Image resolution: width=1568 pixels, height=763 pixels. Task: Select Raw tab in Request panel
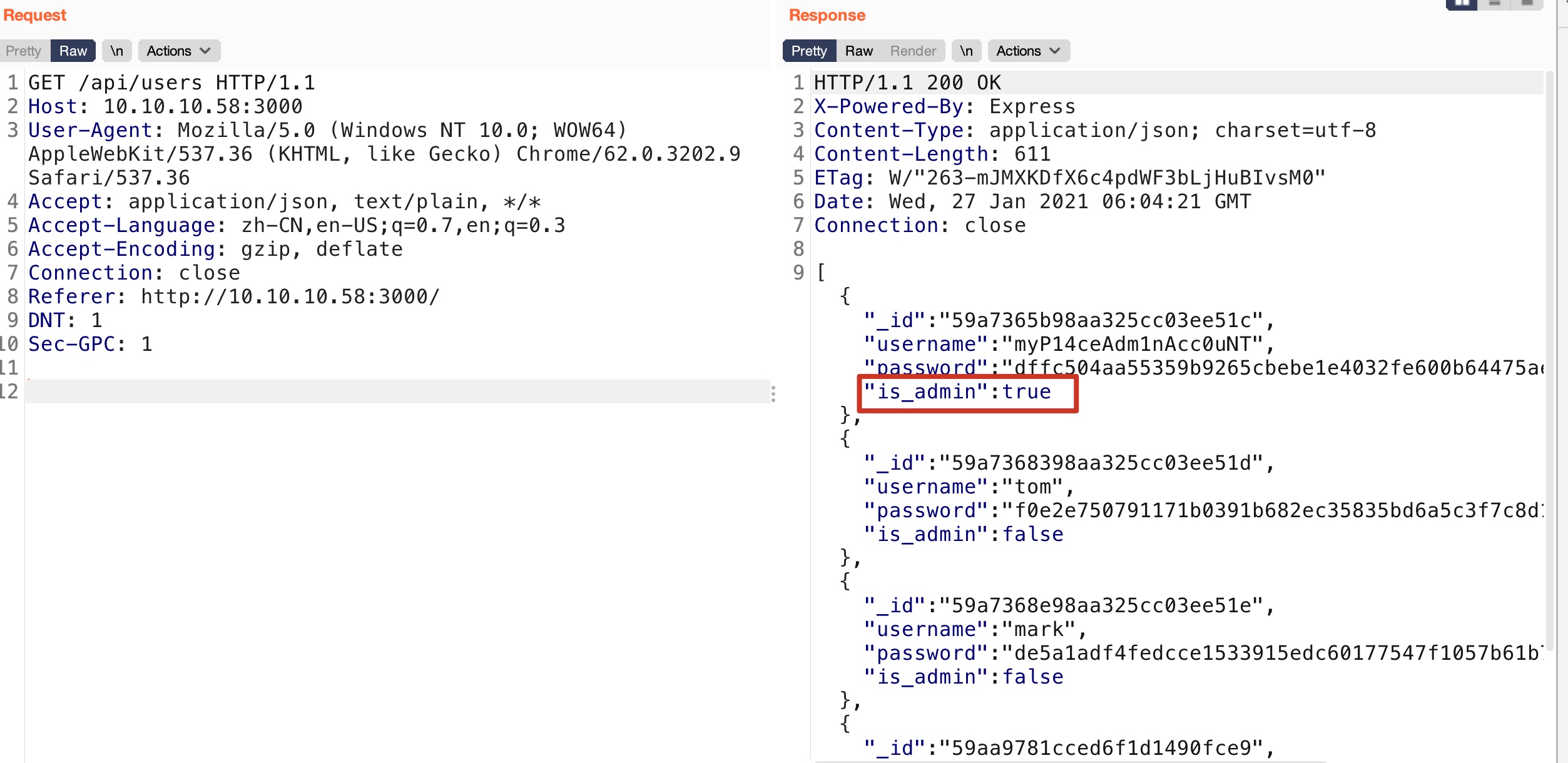[73, 51]
